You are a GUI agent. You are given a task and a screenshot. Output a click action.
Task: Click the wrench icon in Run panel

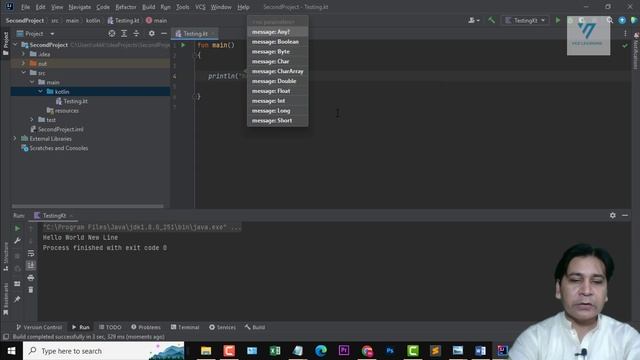point(18,241)
